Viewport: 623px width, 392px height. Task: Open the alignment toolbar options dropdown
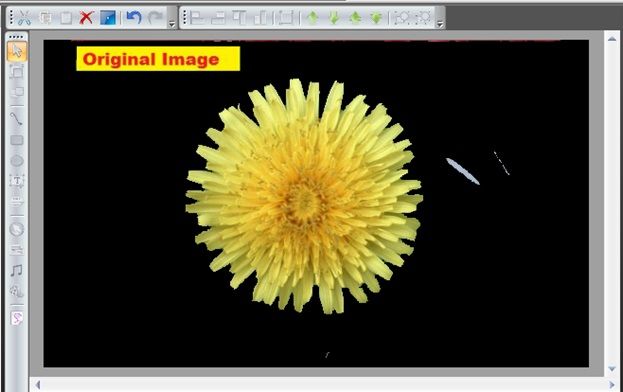(440, 24)
